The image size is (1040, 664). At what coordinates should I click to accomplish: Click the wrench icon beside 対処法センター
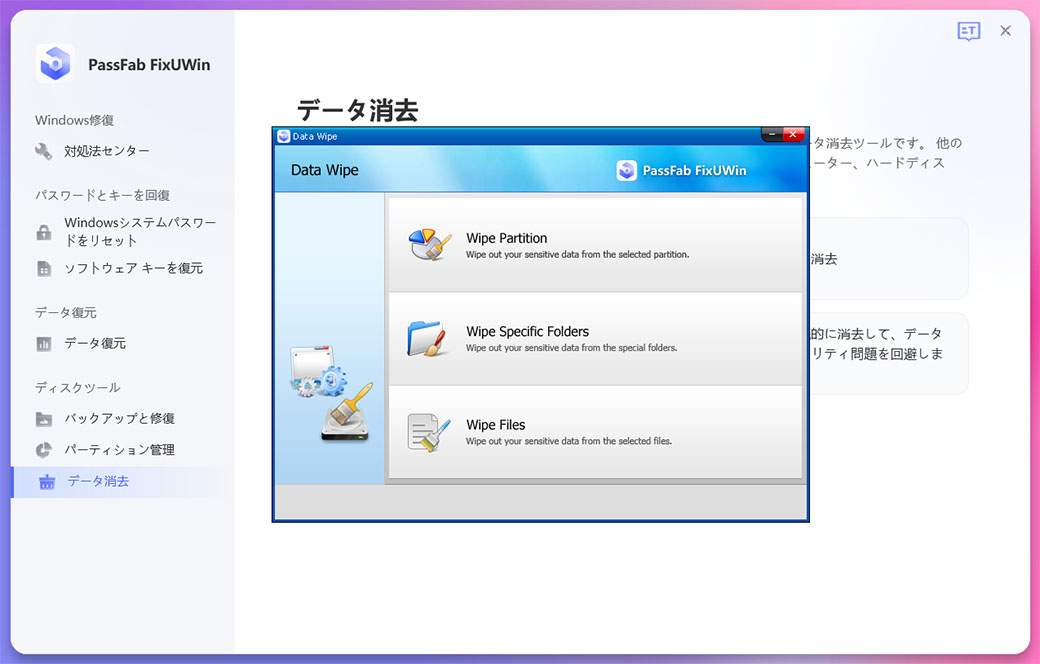pyautogui.click(x=44, y=151)
